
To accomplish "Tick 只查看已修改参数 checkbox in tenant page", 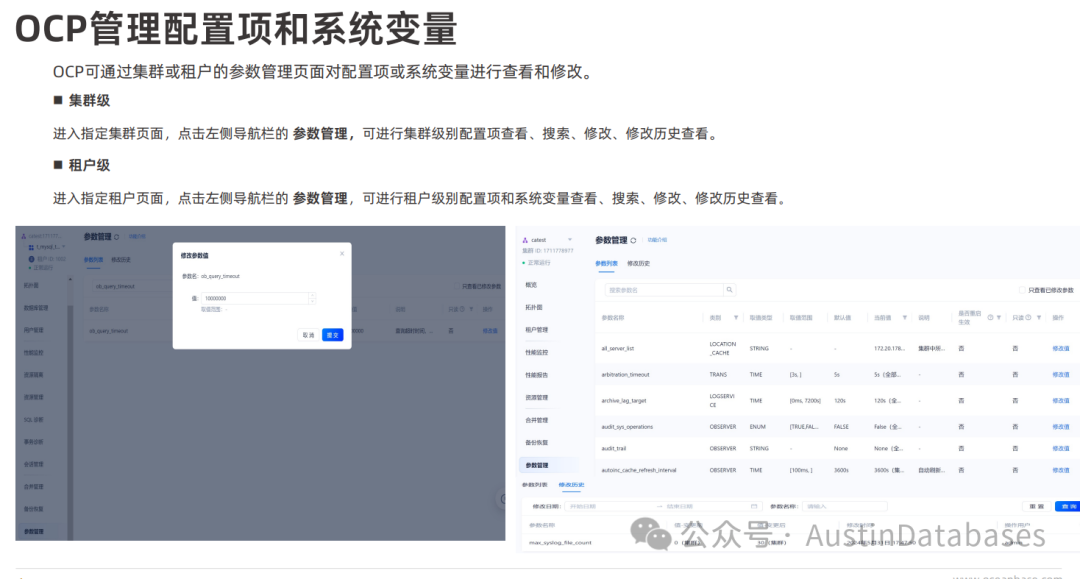I will coord(457,286).
